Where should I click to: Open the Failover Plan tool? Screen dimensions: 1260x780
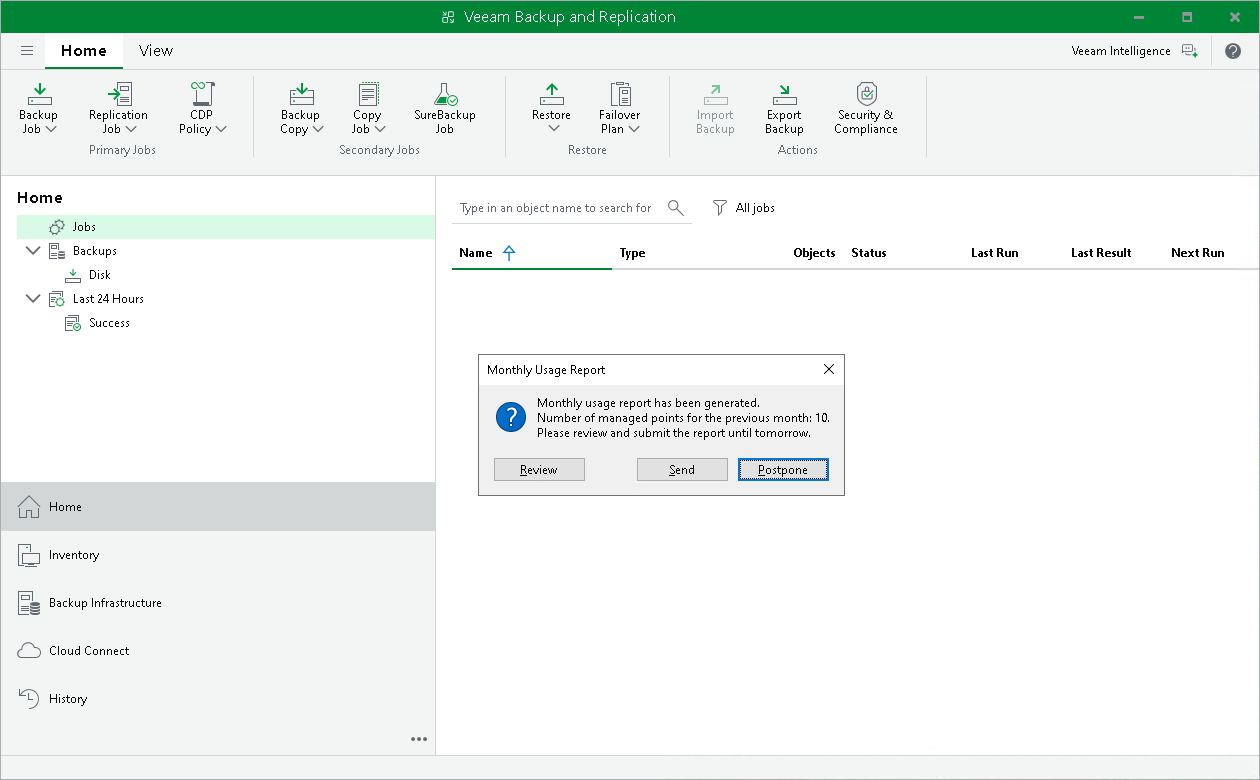coord(619,105)
